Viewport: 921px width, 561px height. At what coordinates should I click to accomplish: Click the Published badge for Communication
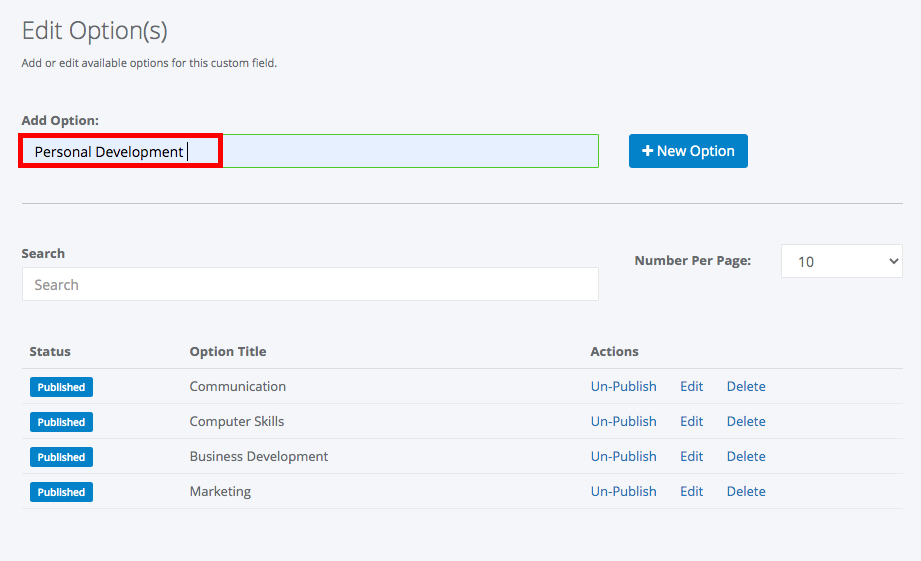(61, 387)
